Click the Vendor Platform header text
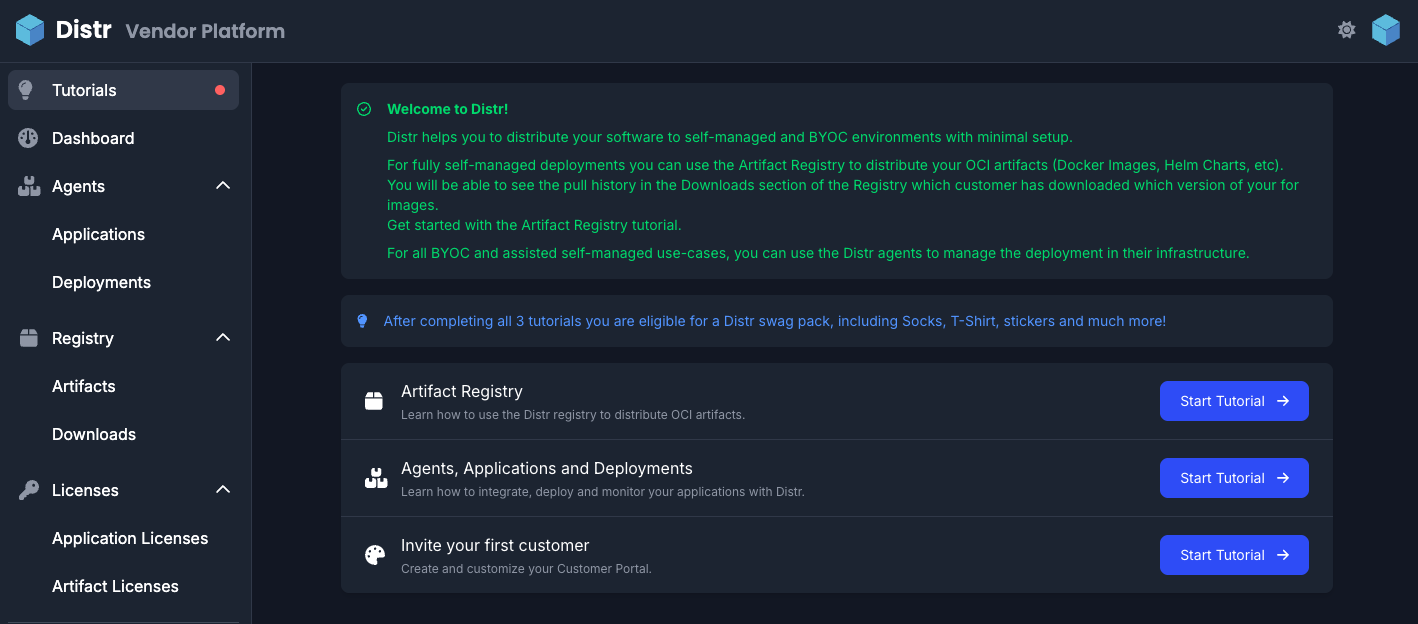Viewport: 1418px width, 624px height. (x=205, y=31)
